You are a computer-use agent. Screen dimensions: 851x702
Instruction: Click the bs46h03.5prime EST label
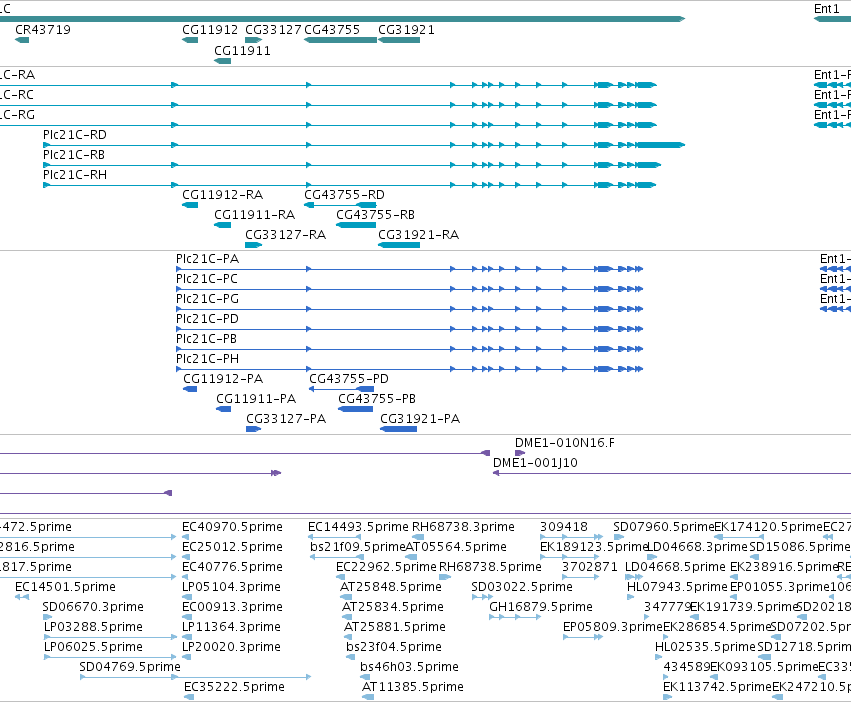(410, 667)
